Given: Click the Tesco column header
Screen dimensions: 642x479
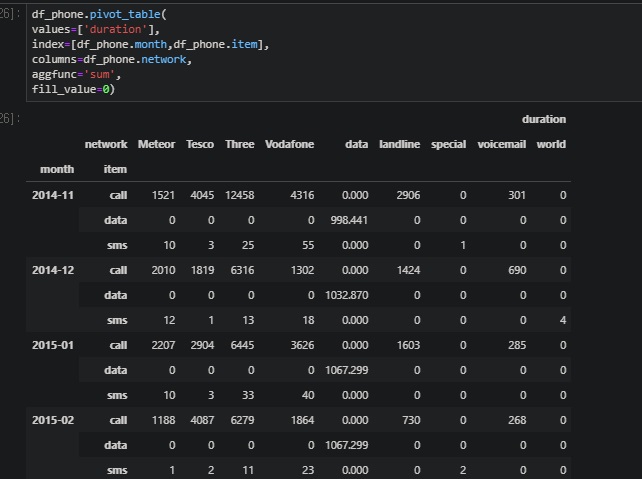Looking at the screenshot, I should [200, 145].
